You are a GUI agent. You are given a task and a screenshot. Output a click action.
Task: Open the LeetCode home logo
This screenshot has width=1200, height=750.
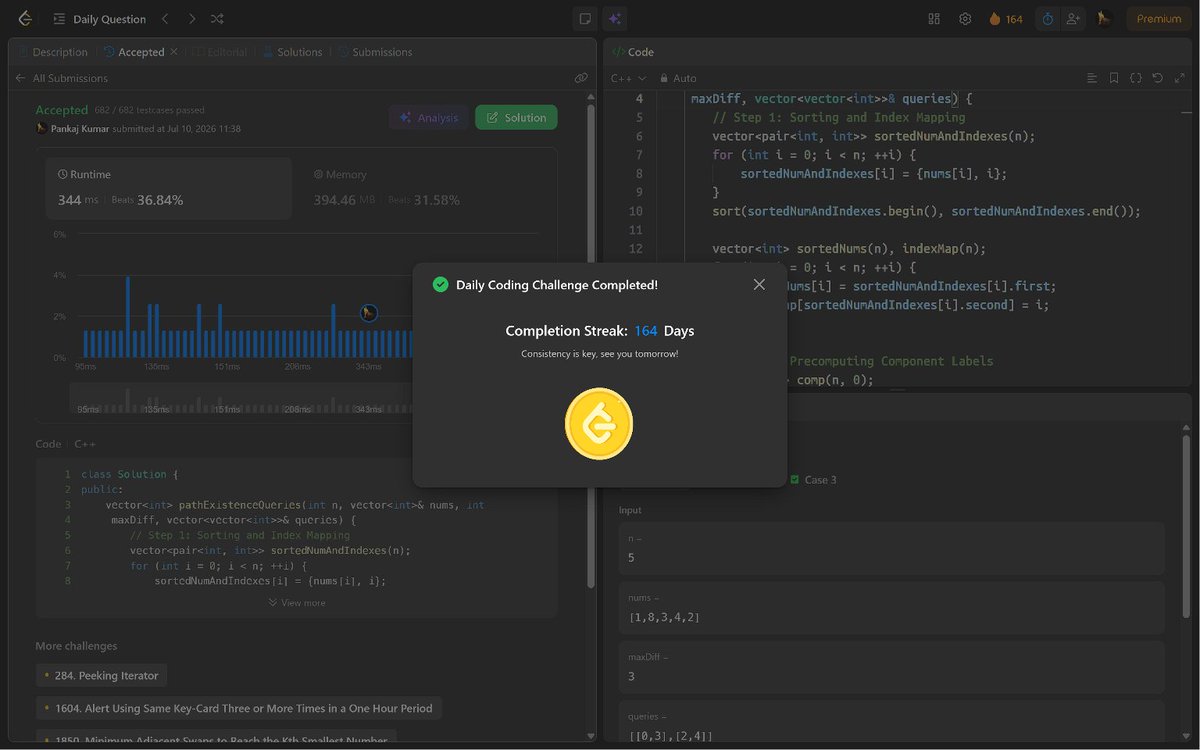pos(24,19)
